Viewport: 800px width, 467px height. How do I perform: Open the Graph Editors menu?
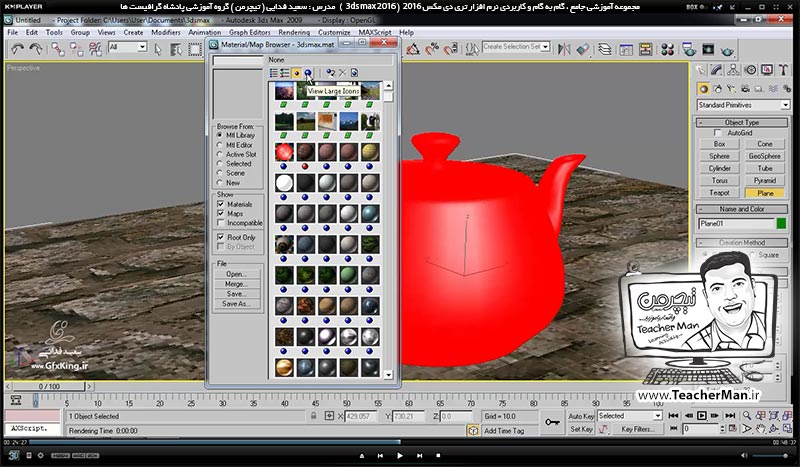pyautogui.click(x=250, y=32)
